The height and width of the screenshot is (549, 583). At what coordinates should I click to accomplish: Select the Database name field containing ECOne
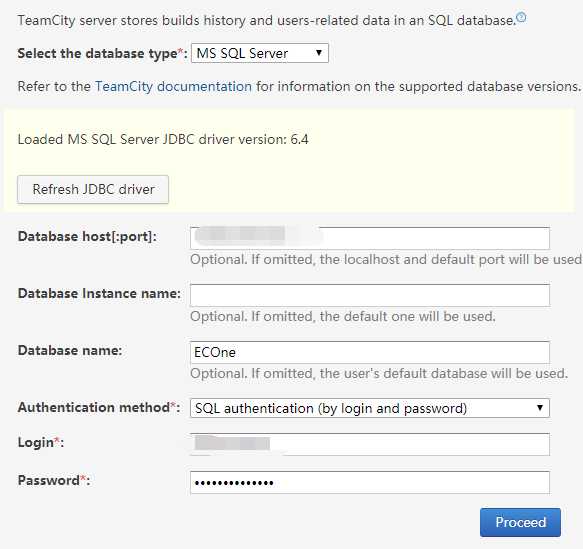click(x=370, y=352)
